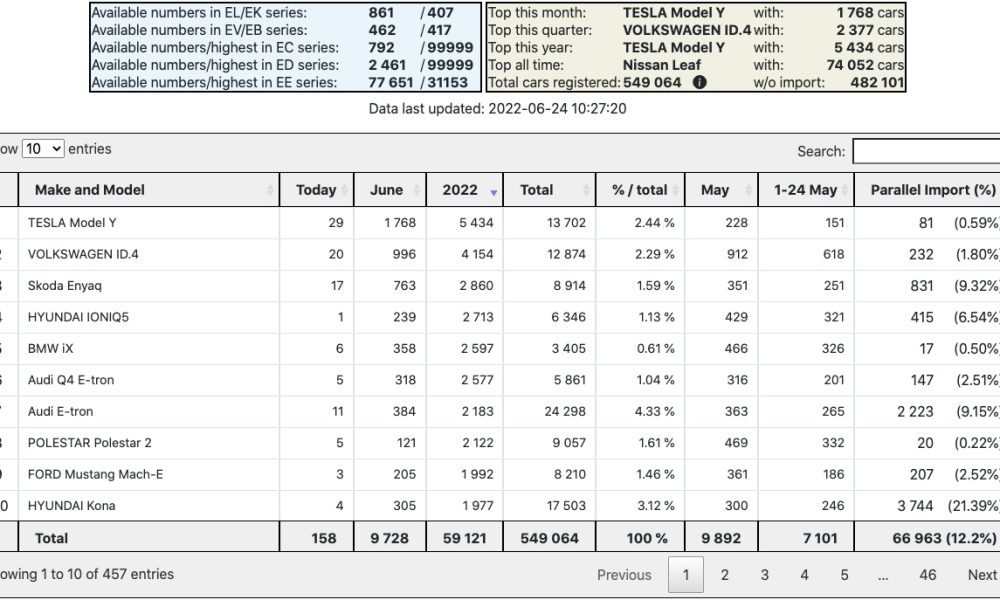This screenshot has height=600, width=1000.
Task: Click Nissan Leaf in the top all time line
Action: point(661,65)
